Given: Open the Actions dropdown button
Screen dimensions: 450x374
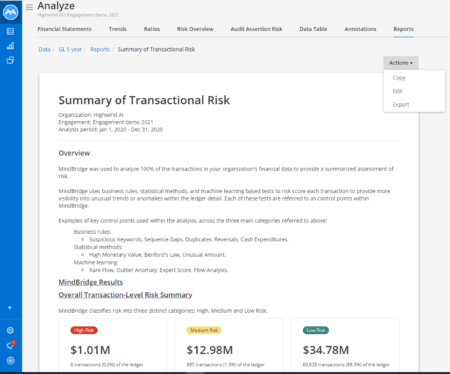Looking at the screenshot, I should coord(401,63).
